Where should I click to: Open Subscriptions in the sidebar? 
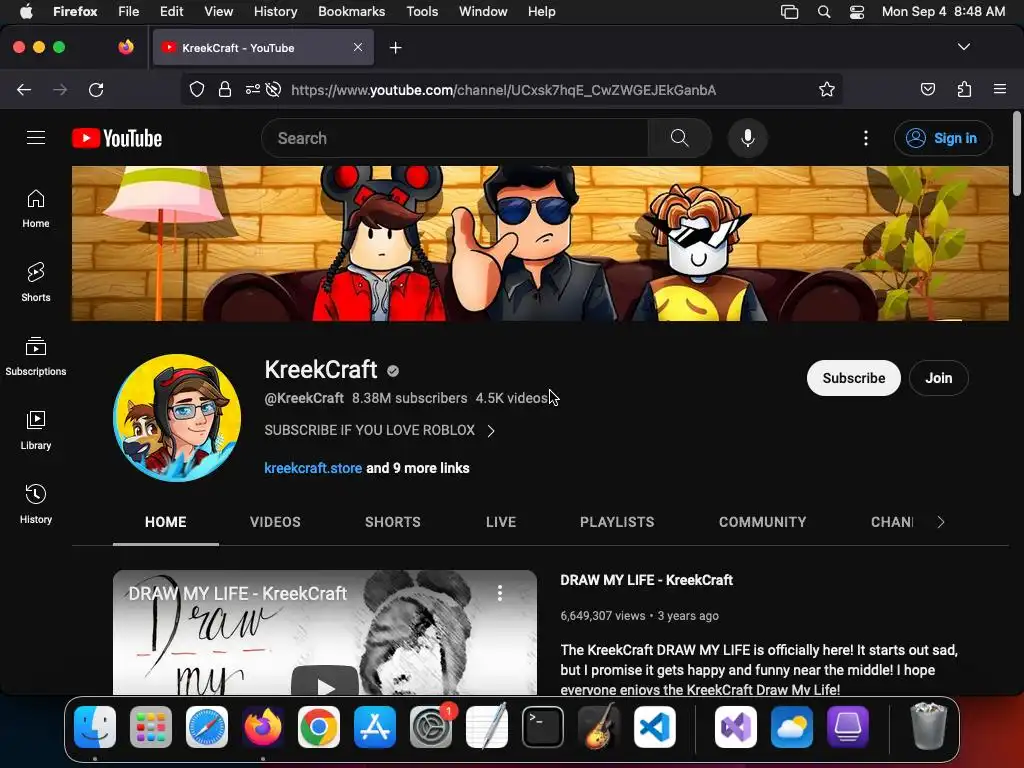(36, 357)
